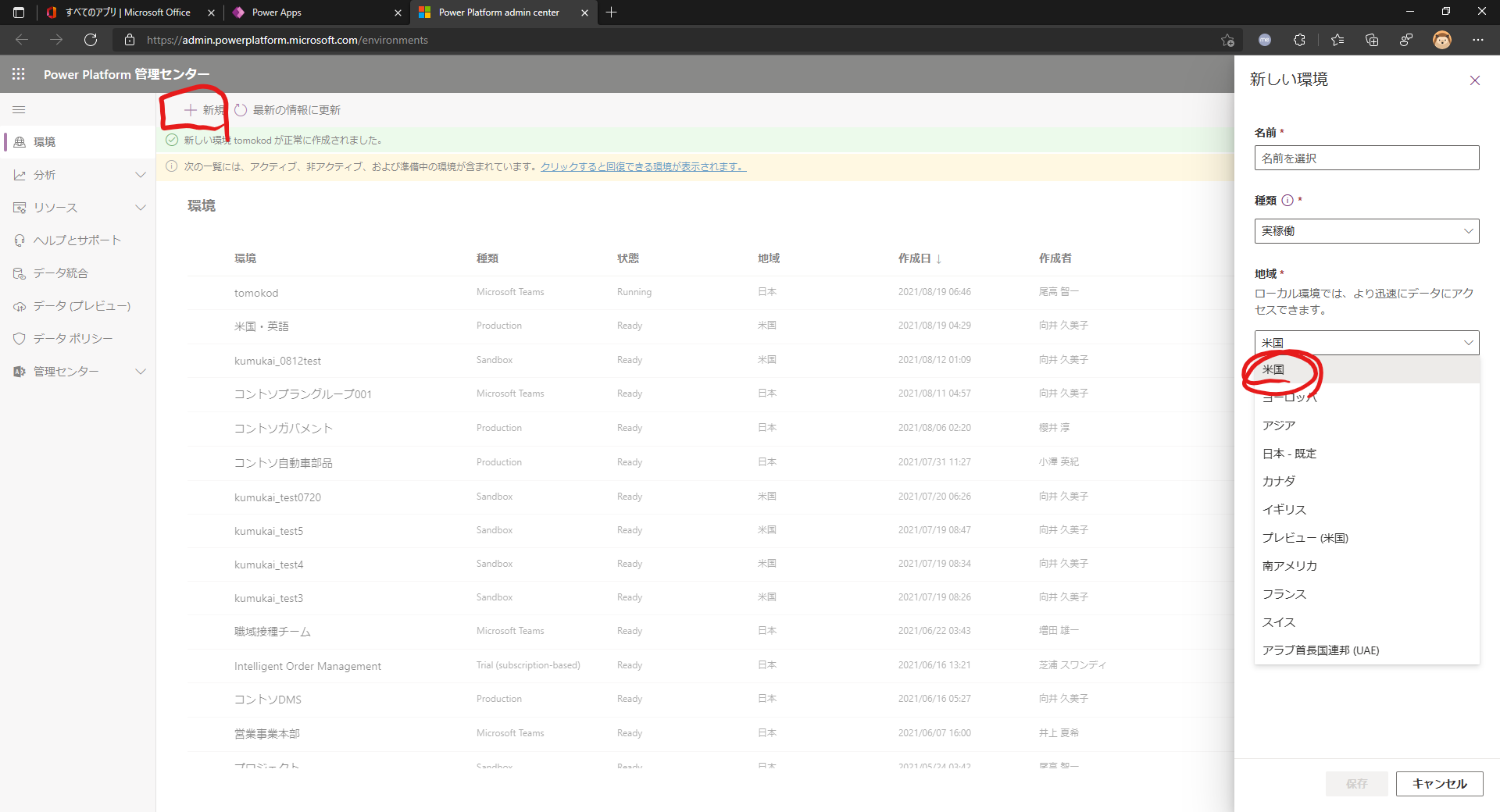The image size is (1500, 812).
Task: Click the 名前 input field
Action: point(1366,158)
